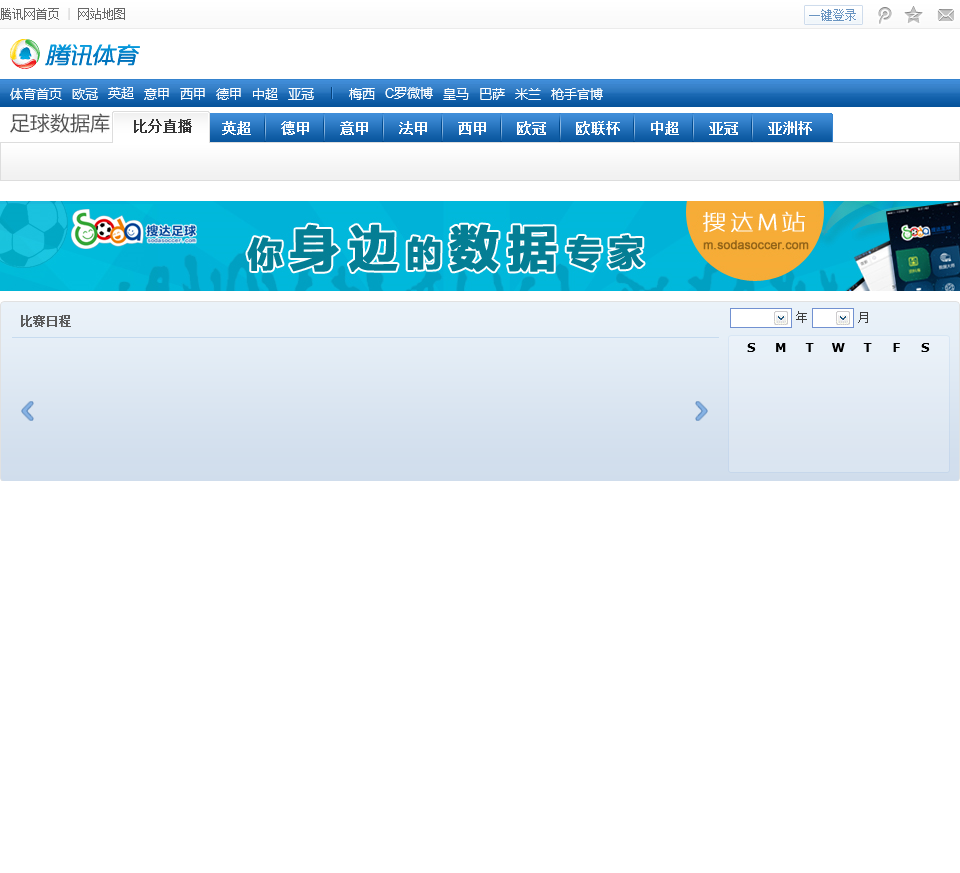This screenshot has height=873, width=960.
Task: Open 欧冠 in the blue nav bar
Action: pos(84,94)
